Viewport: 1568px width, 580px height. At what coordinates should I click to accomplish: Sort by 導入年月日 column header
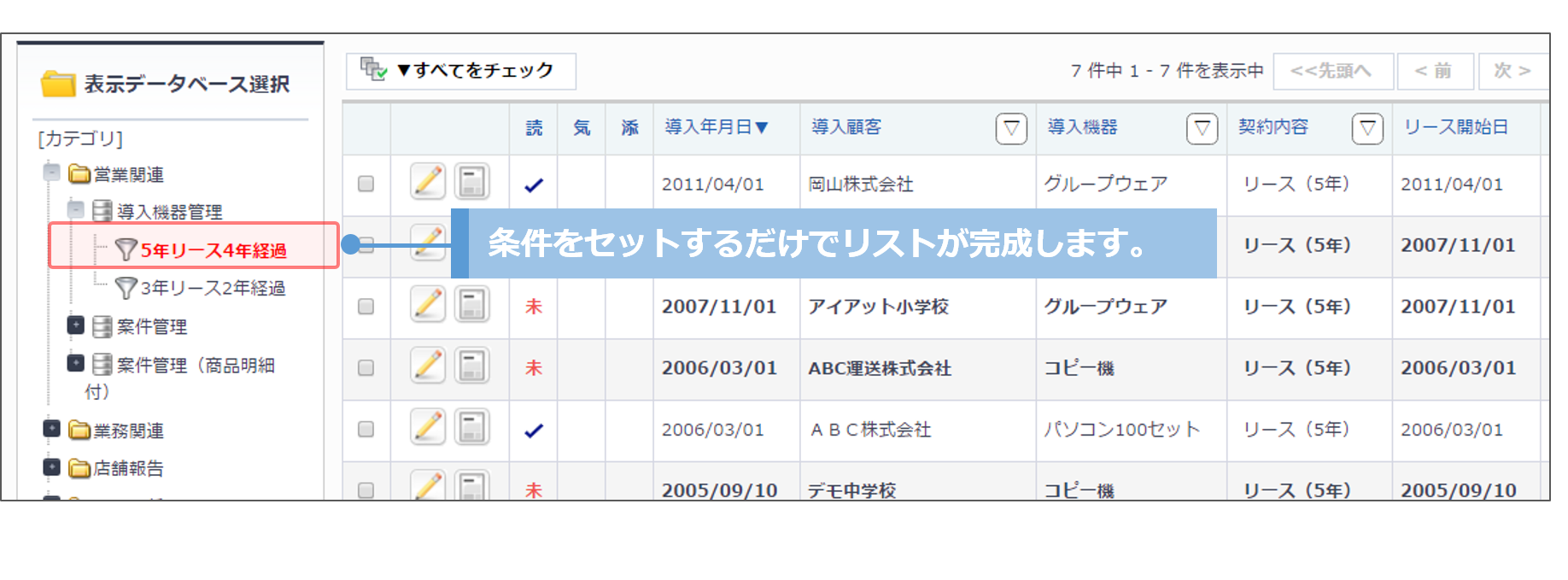[716, 127]
